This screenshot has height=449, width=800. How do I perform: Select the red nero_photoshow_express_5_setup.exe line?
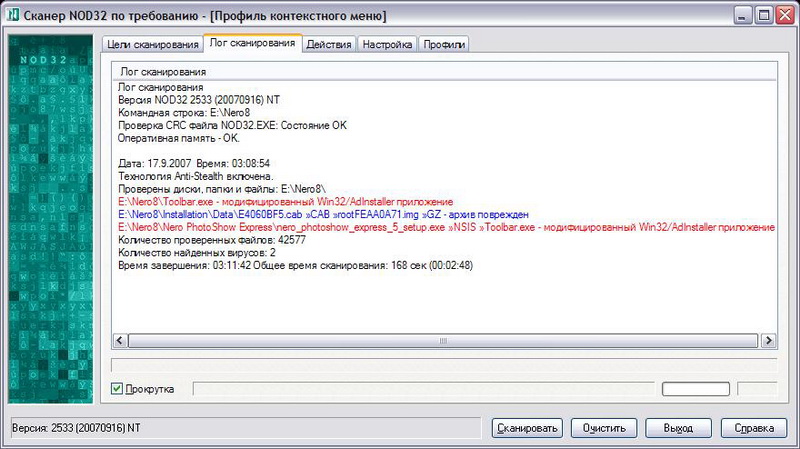coord(446,228)
